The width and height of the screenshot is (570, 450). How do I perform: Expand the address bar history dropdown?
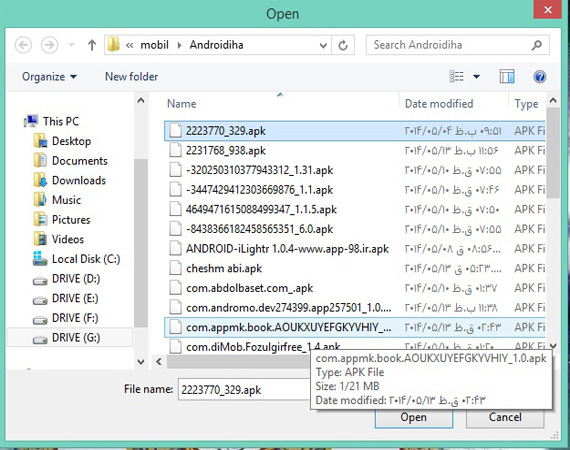coord(323,45)
